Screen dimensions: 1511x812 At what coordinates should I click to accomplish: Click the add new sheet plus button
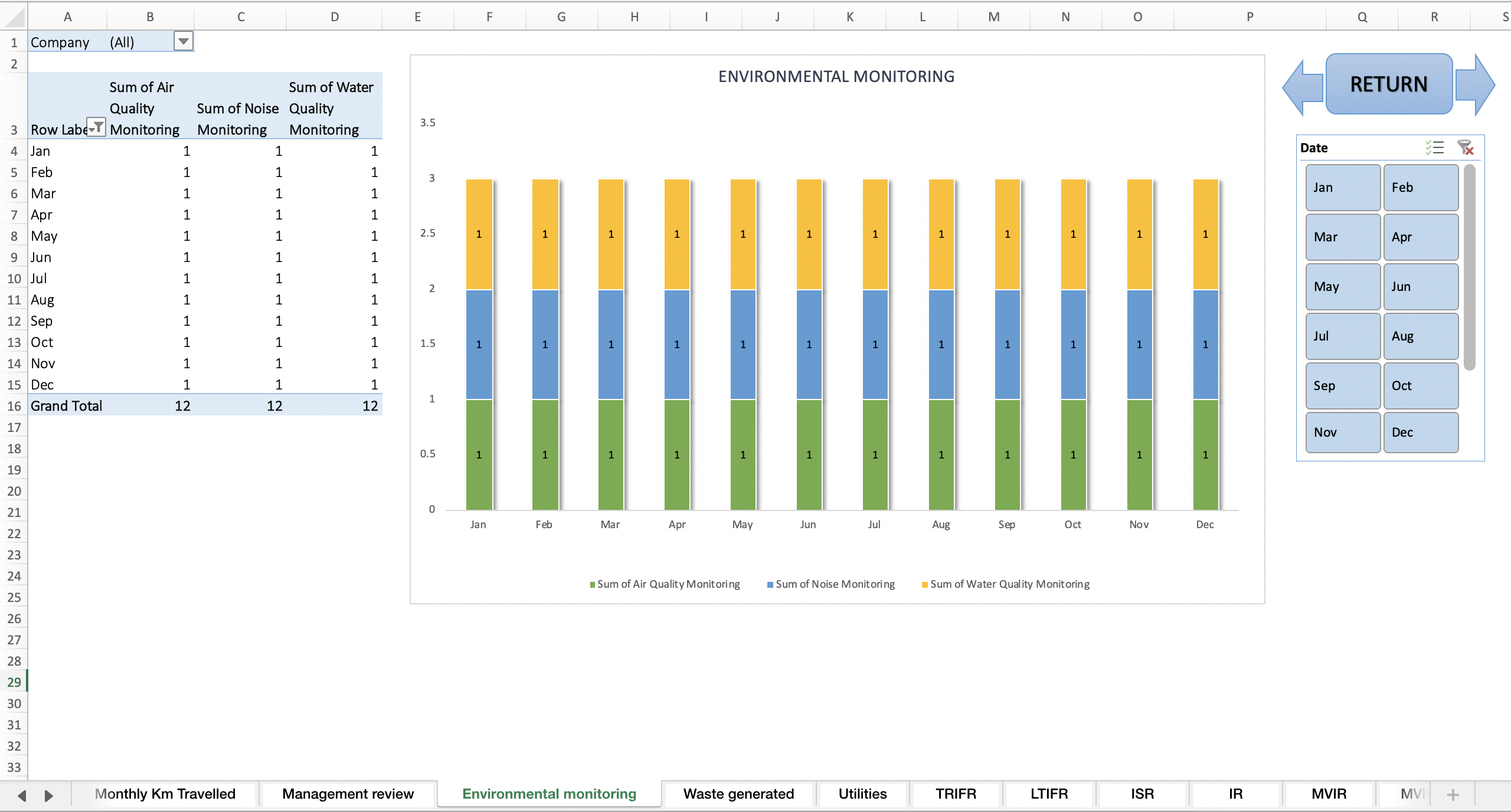(1454, 794)
